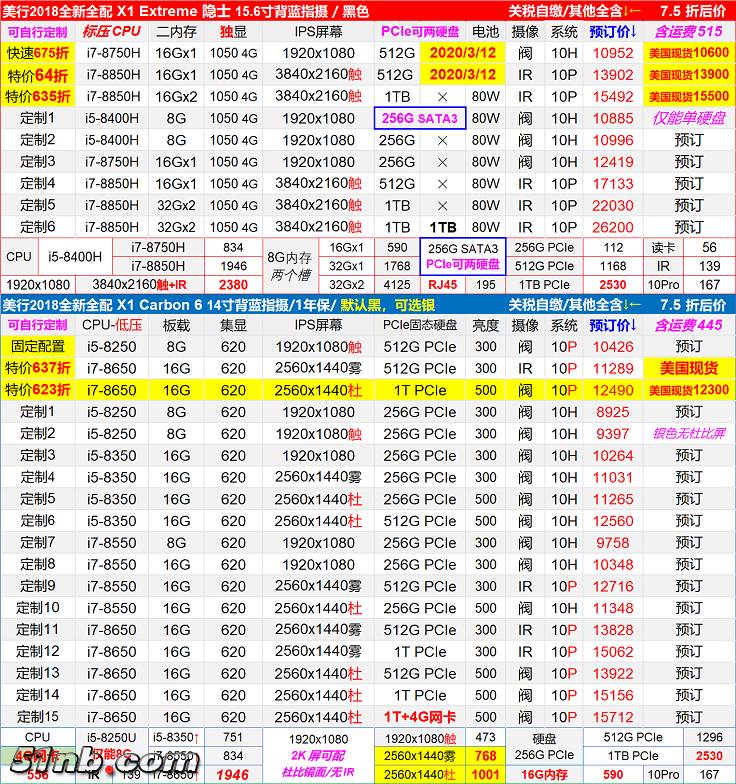Select the 26200 price in the Extreme table
The height and width of the screenshot is (784, 736).
(x=613, y=227)
